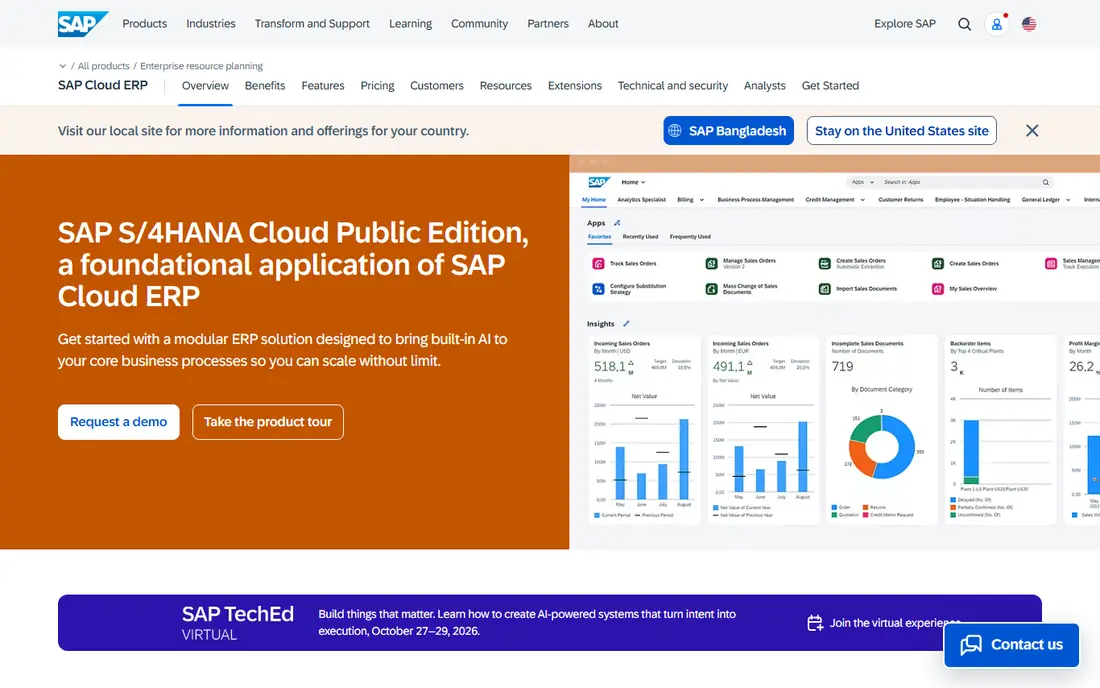Switch to the Benefits tab
The width and height of the screenshot is (1100, 688).
click(265, 86)
